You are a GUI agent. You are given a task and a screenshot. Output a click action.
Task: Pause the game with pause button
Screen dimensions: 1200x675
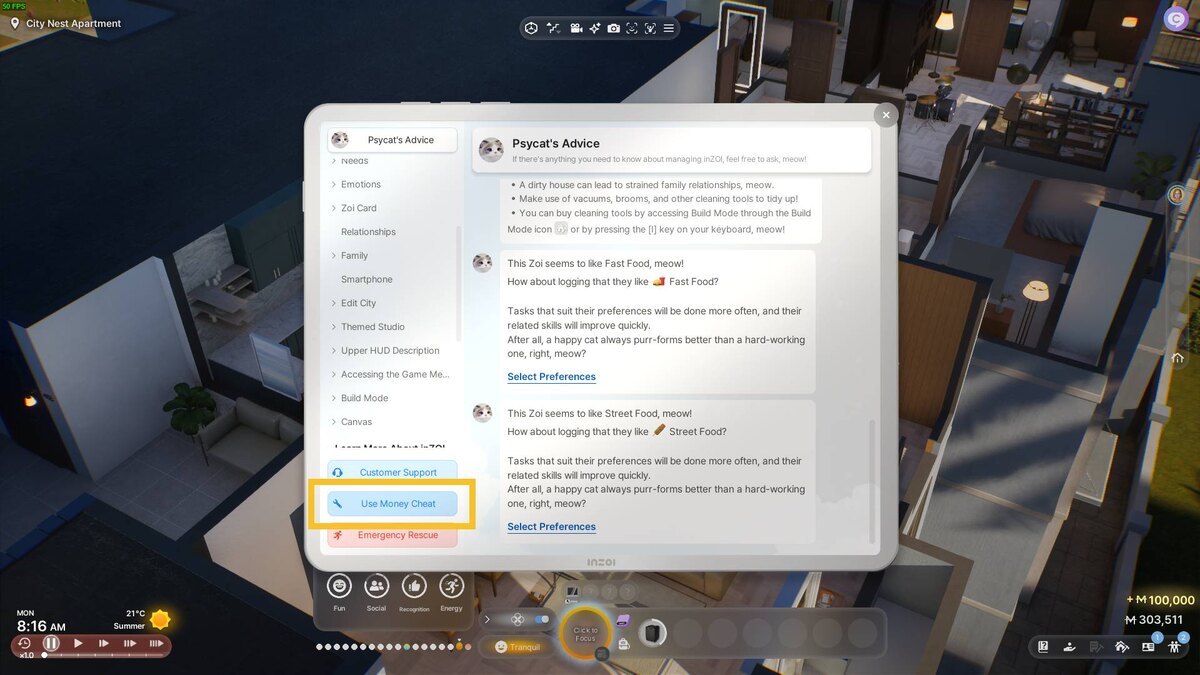(x=51, y=643)
